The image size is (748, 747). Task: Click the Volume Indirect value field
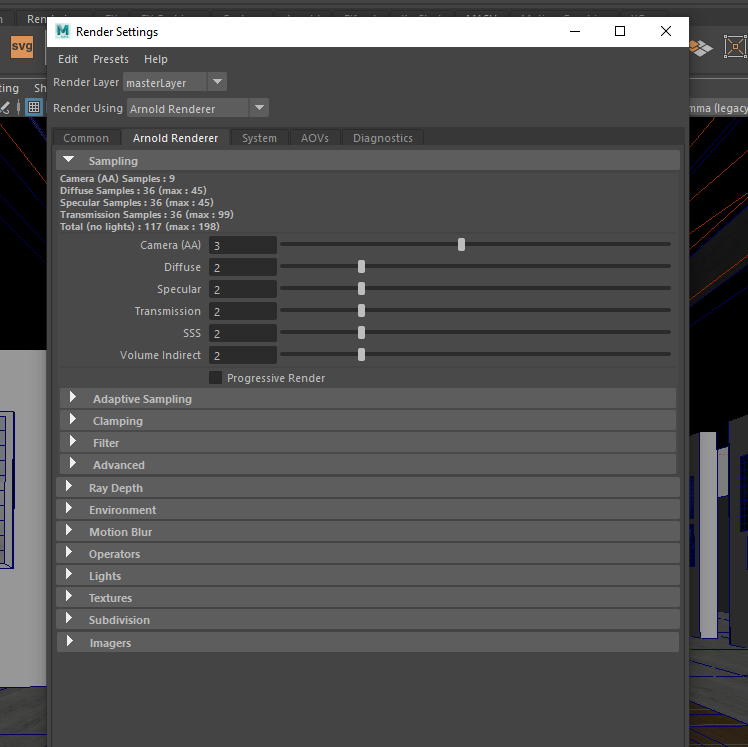point(243,355)
